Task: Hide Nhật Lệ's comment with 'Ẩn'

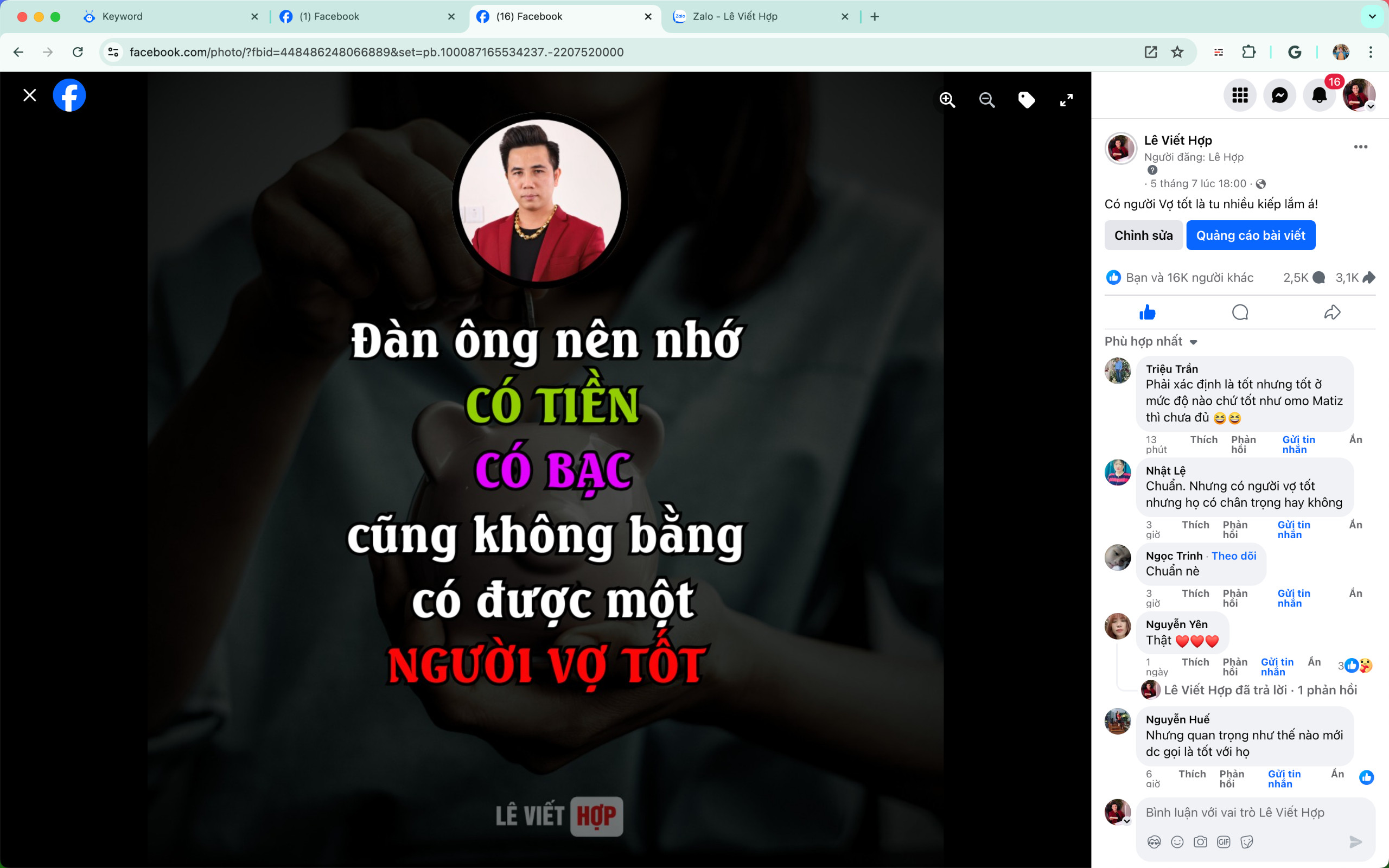Action: (x=1355, y=525)
